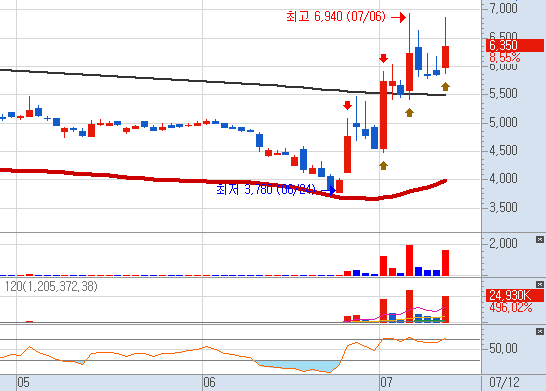Click the 최고 6,940 (07/06) high label
The width and height of the screenshot is (546, 391).
(336, 17)
